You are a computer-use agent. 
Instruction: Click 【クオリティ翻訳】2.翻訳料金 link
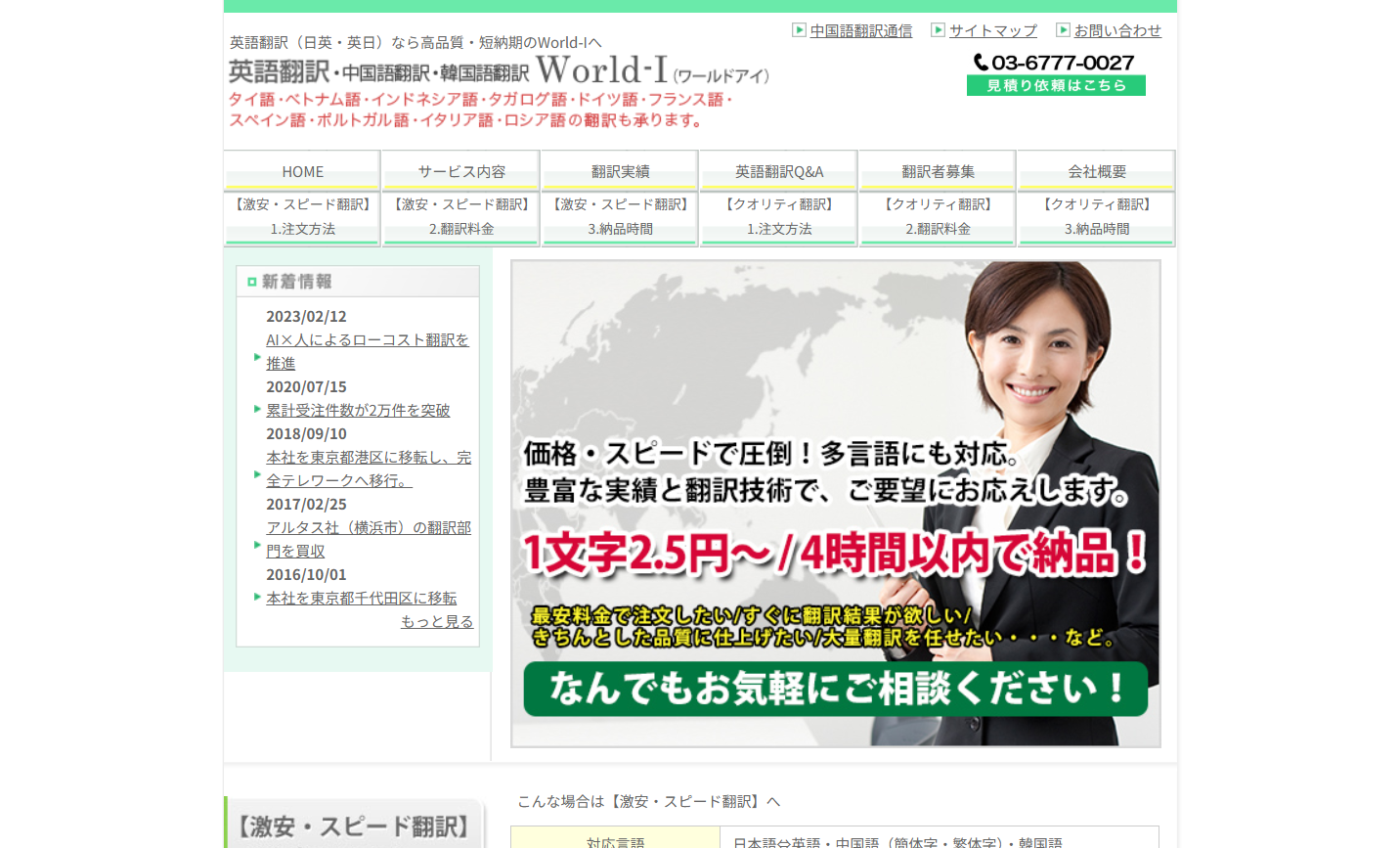tap(937, 217)
